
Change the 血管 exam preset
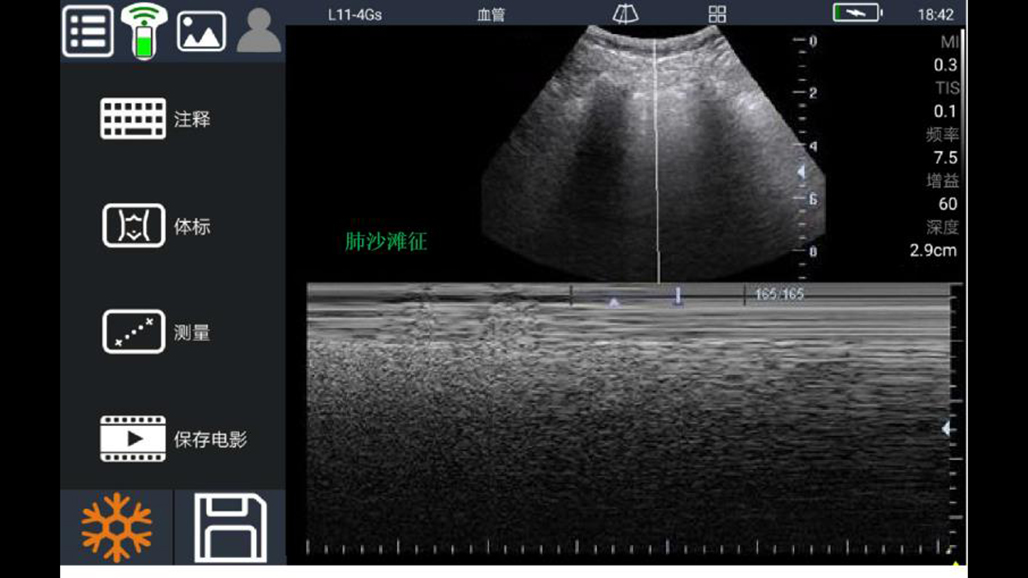pos(491,15)
